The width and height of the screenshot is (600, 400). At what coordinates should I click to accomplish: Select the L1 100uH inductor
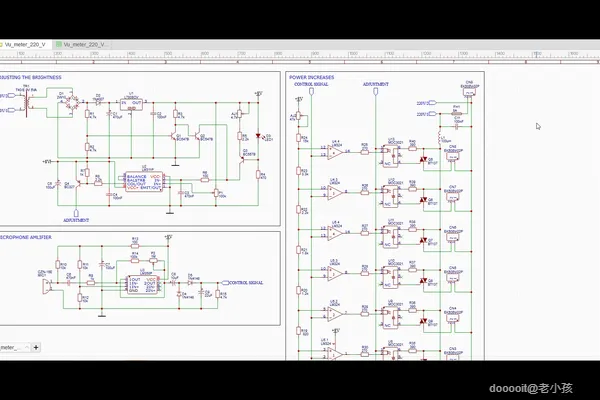(x=440, y=139)
